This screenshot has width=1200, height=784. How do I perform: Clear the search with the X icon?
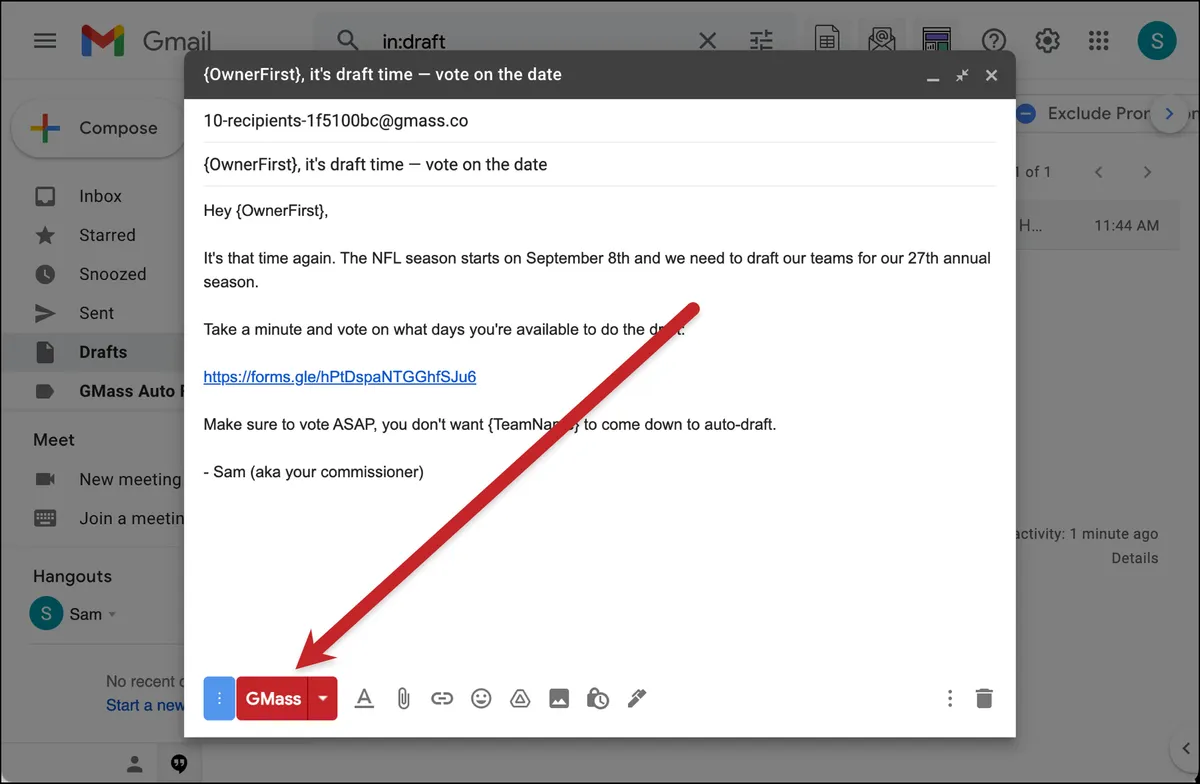707,41
